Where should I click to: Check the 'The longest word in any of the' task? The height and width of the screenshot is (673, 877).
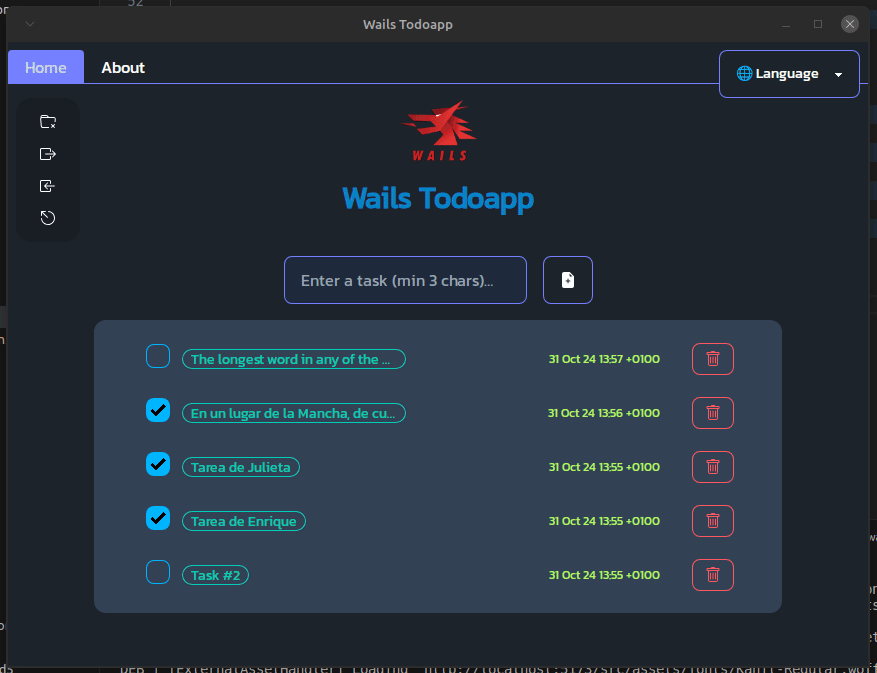click(158, 356)
